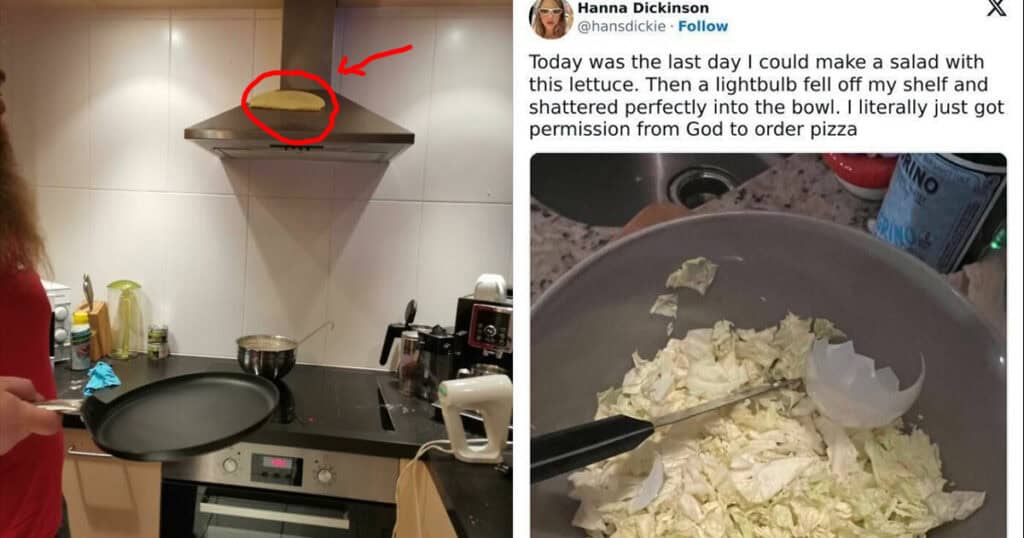The image size is (1024, 538).
Task: Click the white hand mixer on the counter
Action: (475, 419)
